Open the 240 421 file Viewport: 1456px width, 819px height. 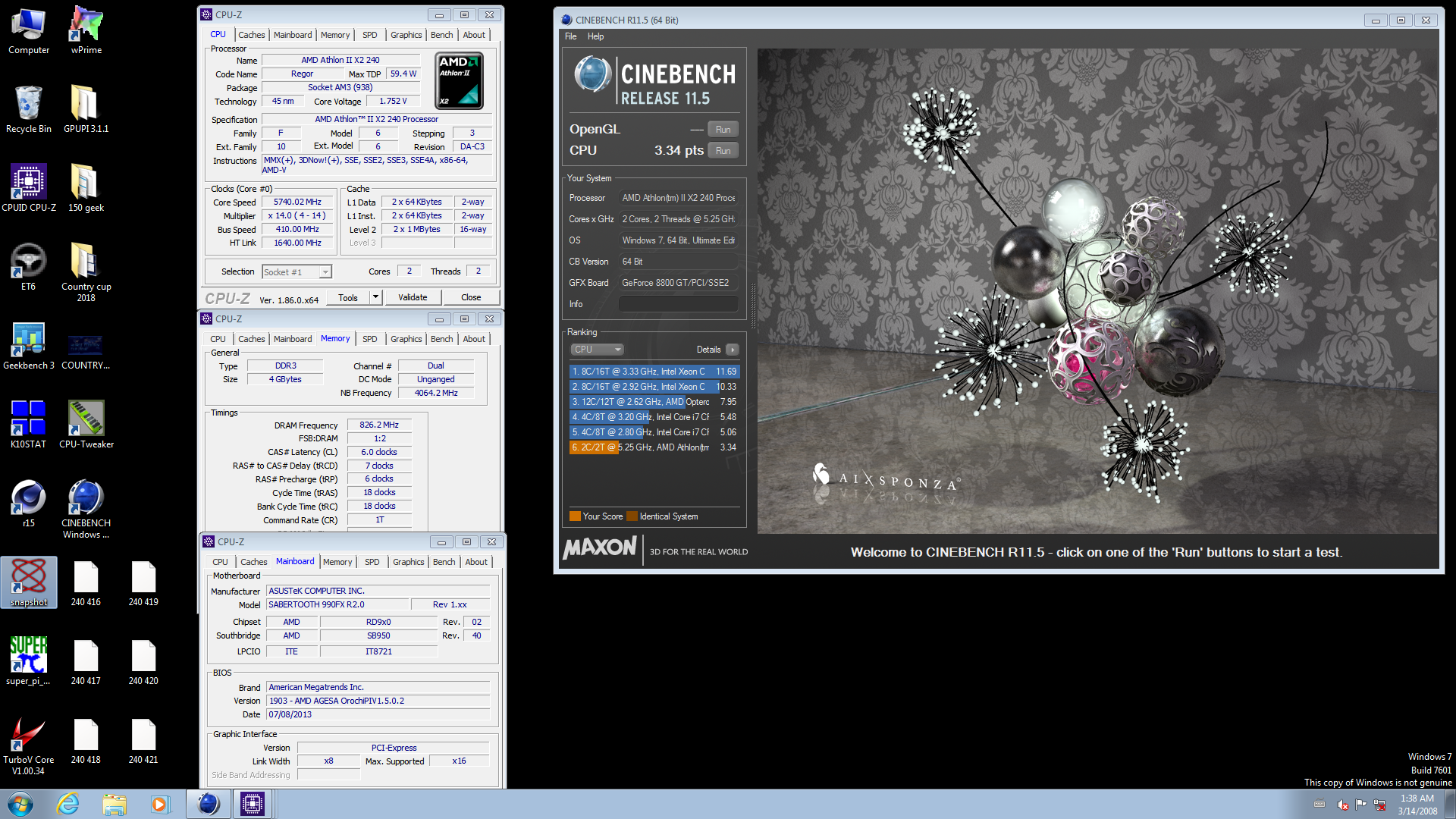point(144,740)
